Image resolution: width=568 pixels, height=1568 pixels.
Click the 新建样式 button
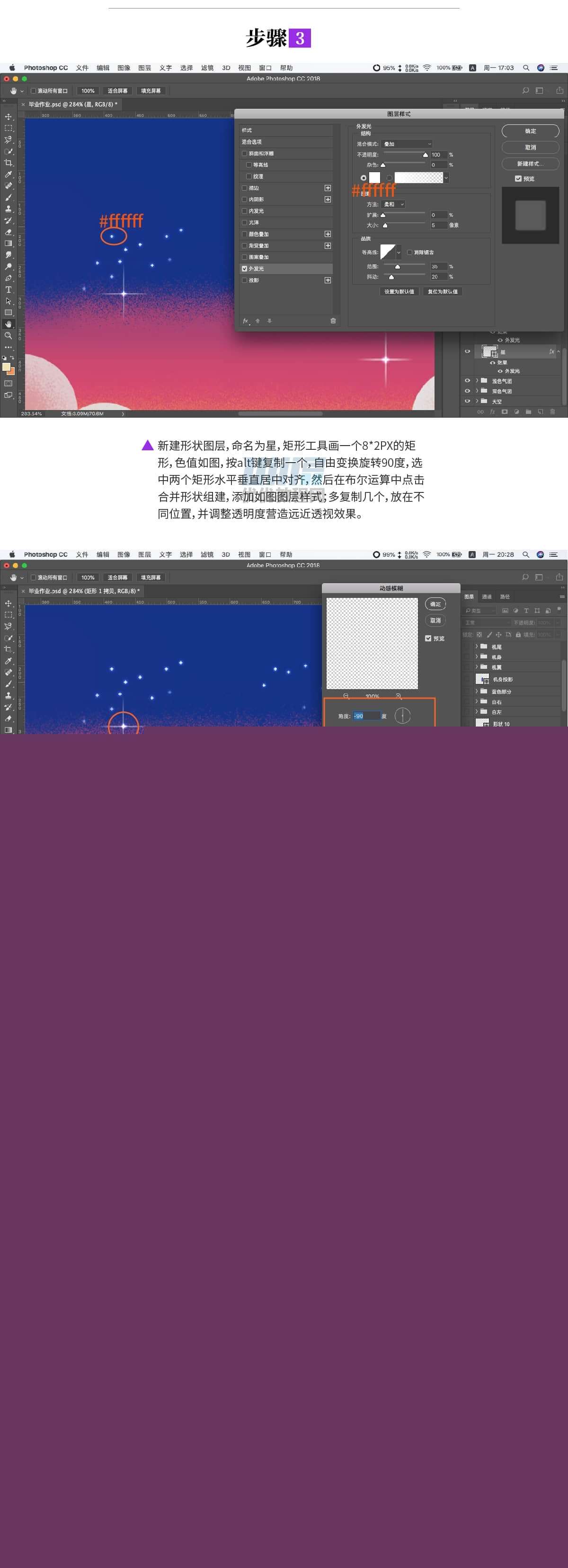pyautogui.click(x=530, y=164)
